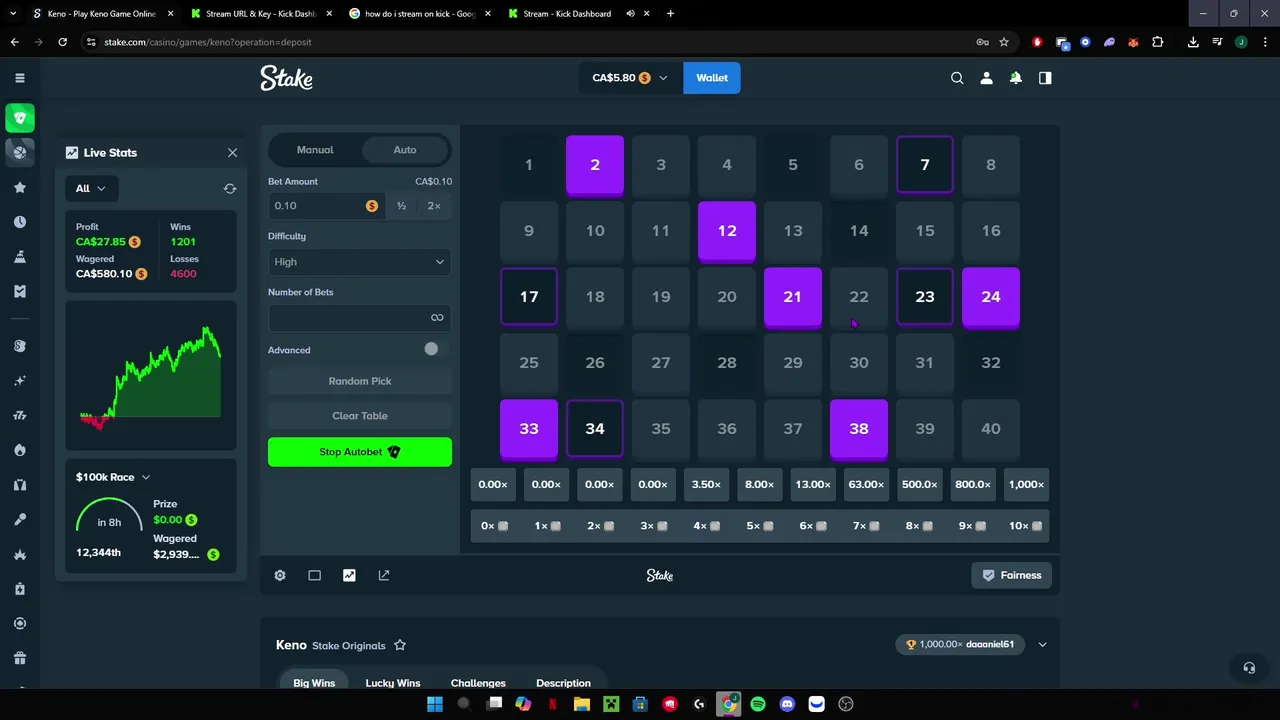Open the user account profile icon
1280x720 pixels.
tap(986, 78)
